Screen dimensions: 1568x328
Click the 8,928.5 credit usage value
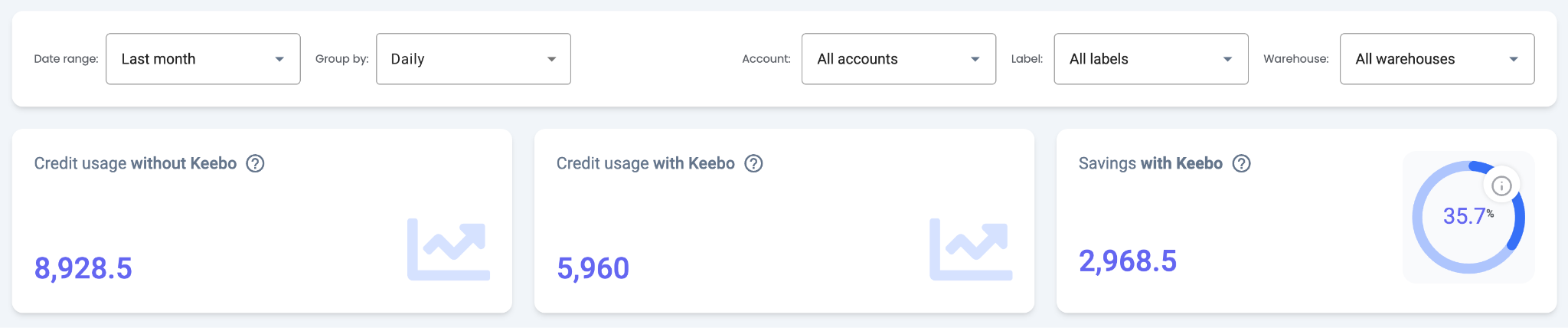[x=83, y=268]
